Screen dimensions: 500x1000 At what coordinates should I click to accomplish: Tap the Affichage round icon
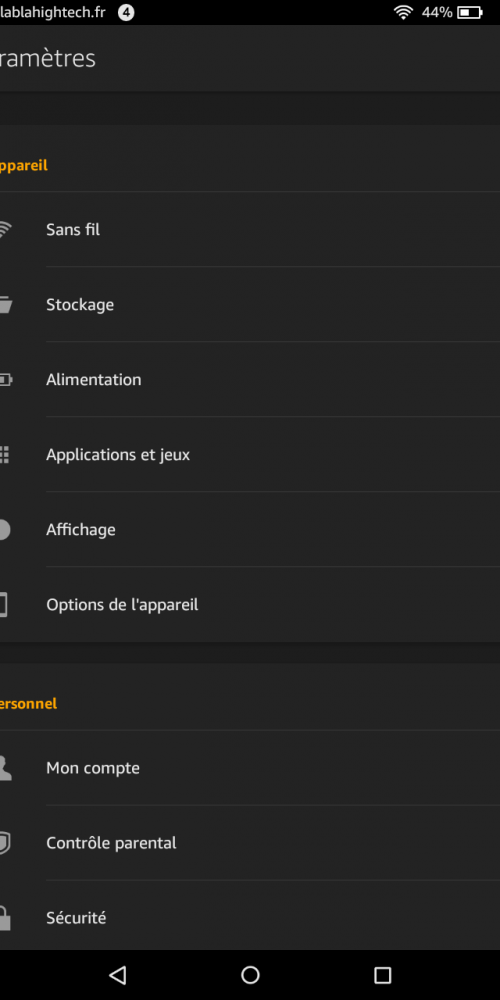point(4,530)
